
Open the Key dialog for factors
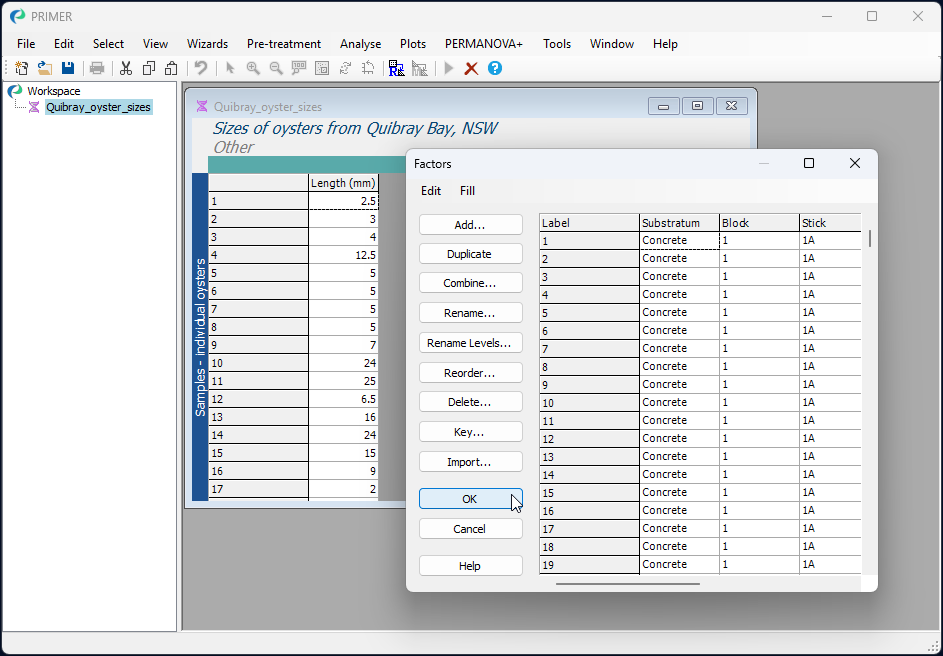[x=470, y=431]
